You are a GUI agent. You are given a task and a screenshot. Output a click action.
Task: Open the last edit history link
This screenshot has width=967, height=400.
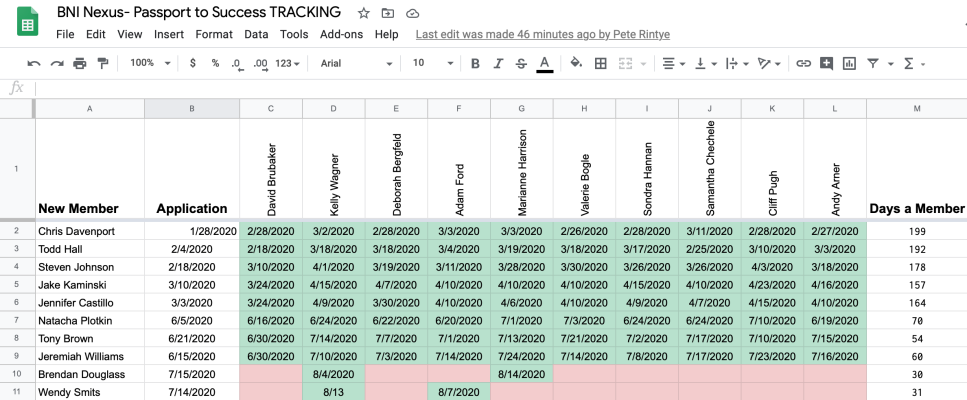[543, 35]
